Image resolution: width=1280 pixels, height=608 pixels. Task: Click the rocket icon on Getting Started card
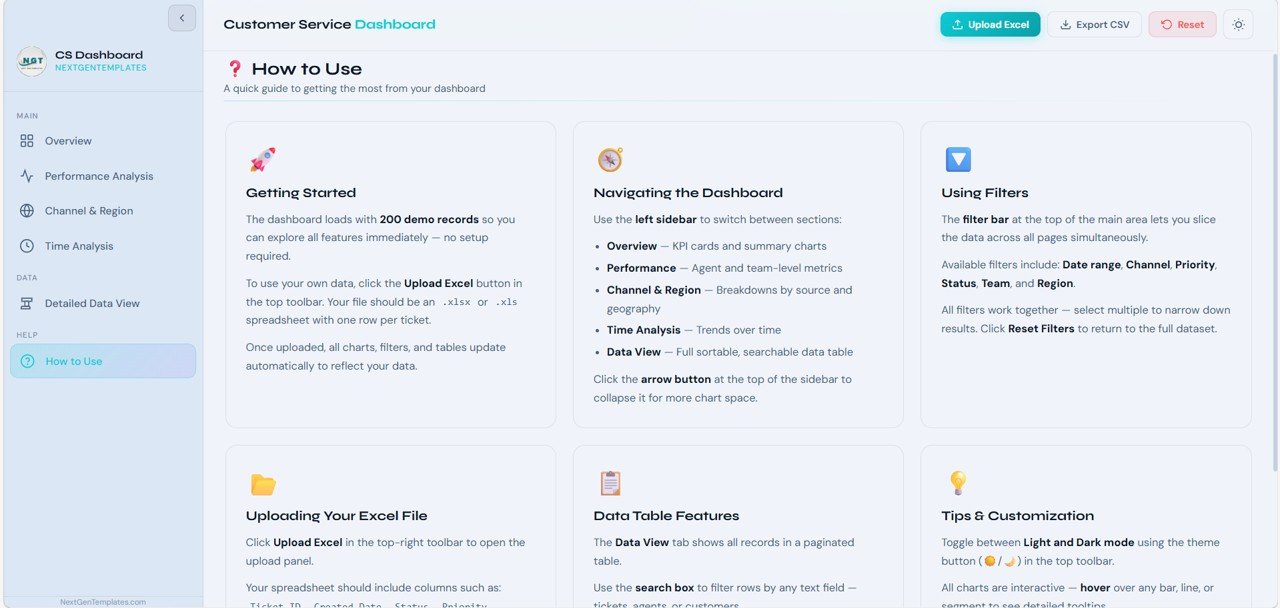pos(262,158)
